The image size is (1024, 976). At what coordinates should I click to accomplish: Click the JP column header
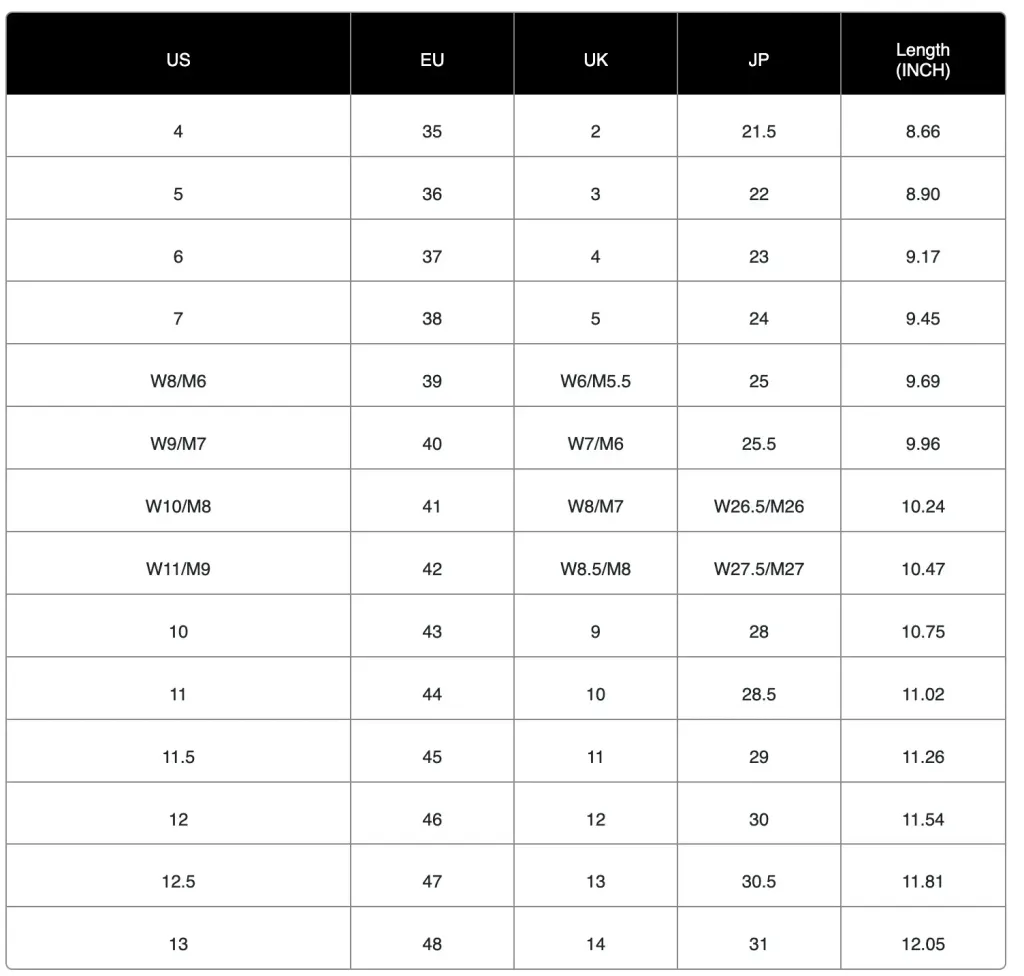(758, 60)
